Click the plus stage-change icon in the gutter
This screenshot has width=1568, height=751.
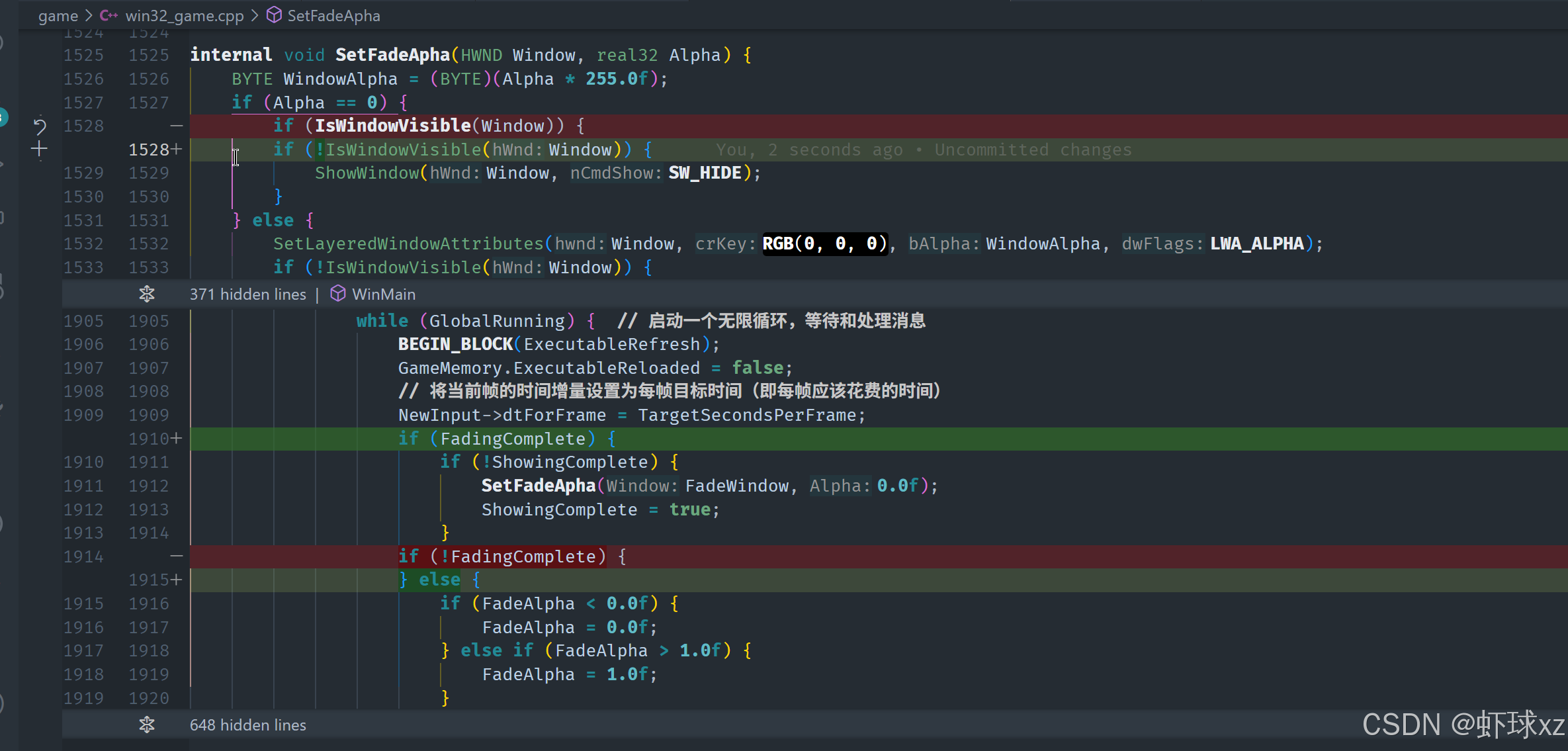(x=39, y=149)
